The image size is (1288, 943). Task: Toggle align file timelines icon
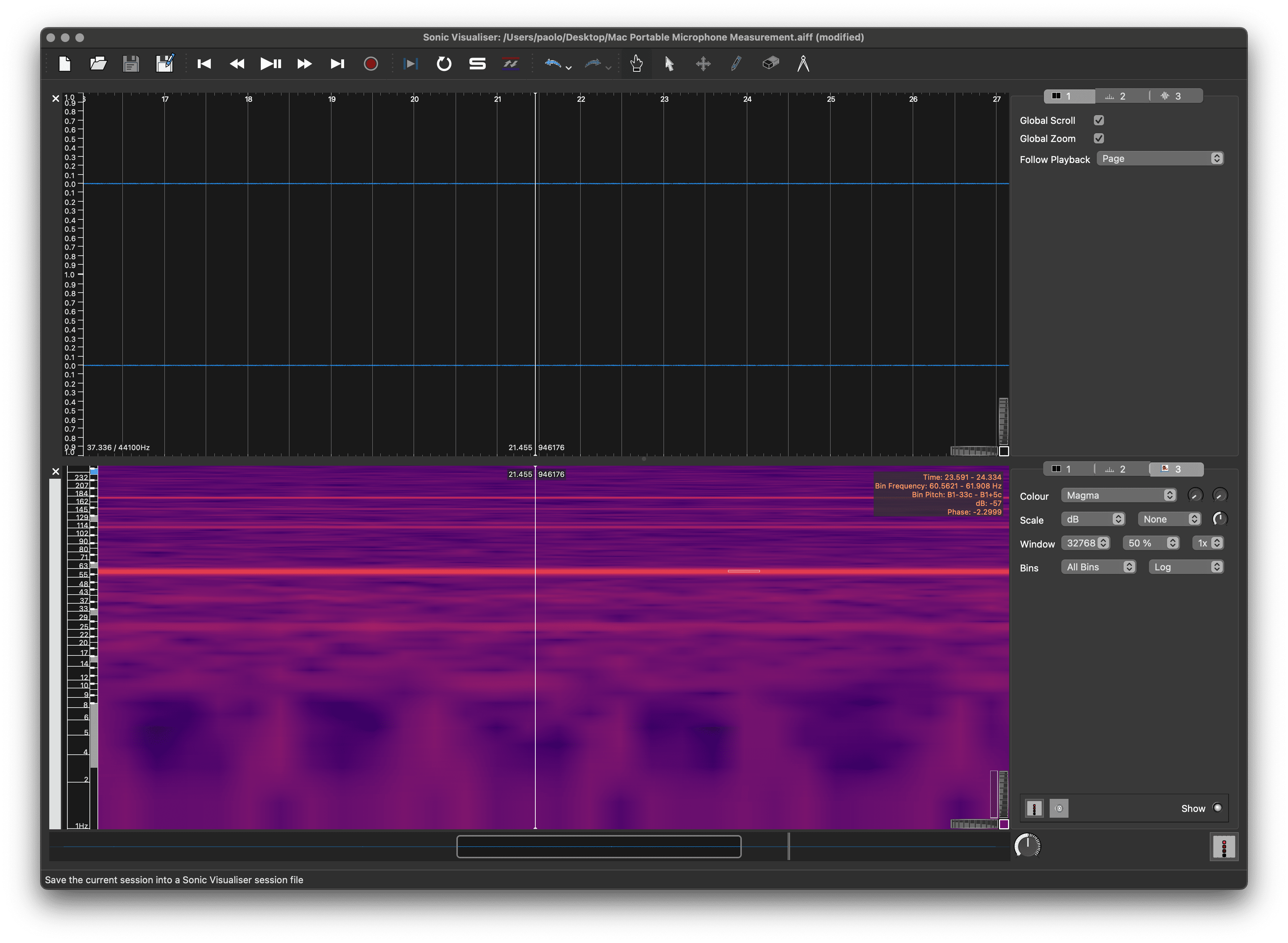(x=511, y=63)
